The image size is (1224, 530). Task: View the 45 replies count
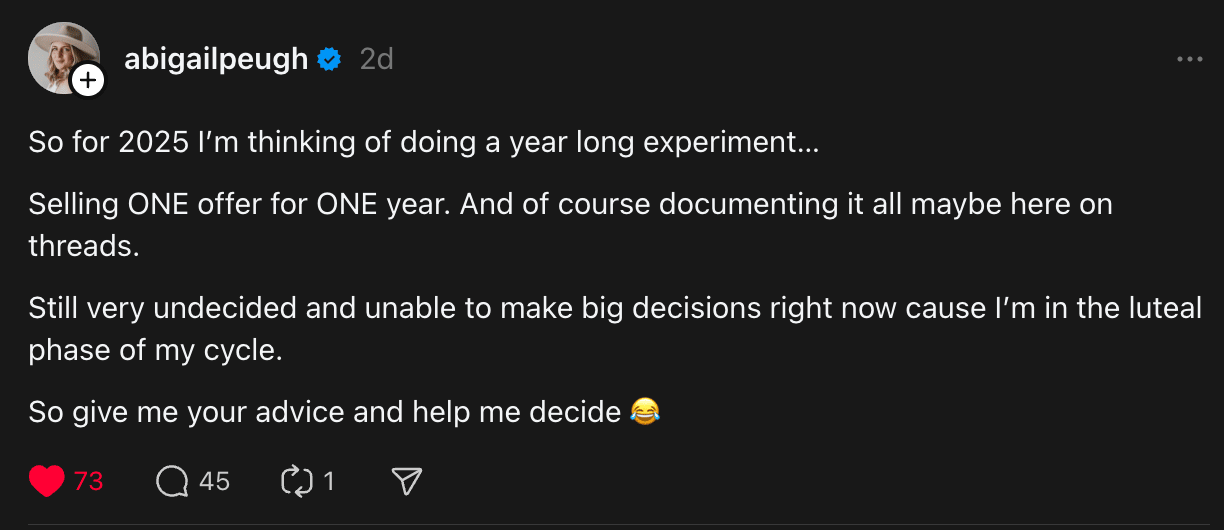tap(215, 482)
